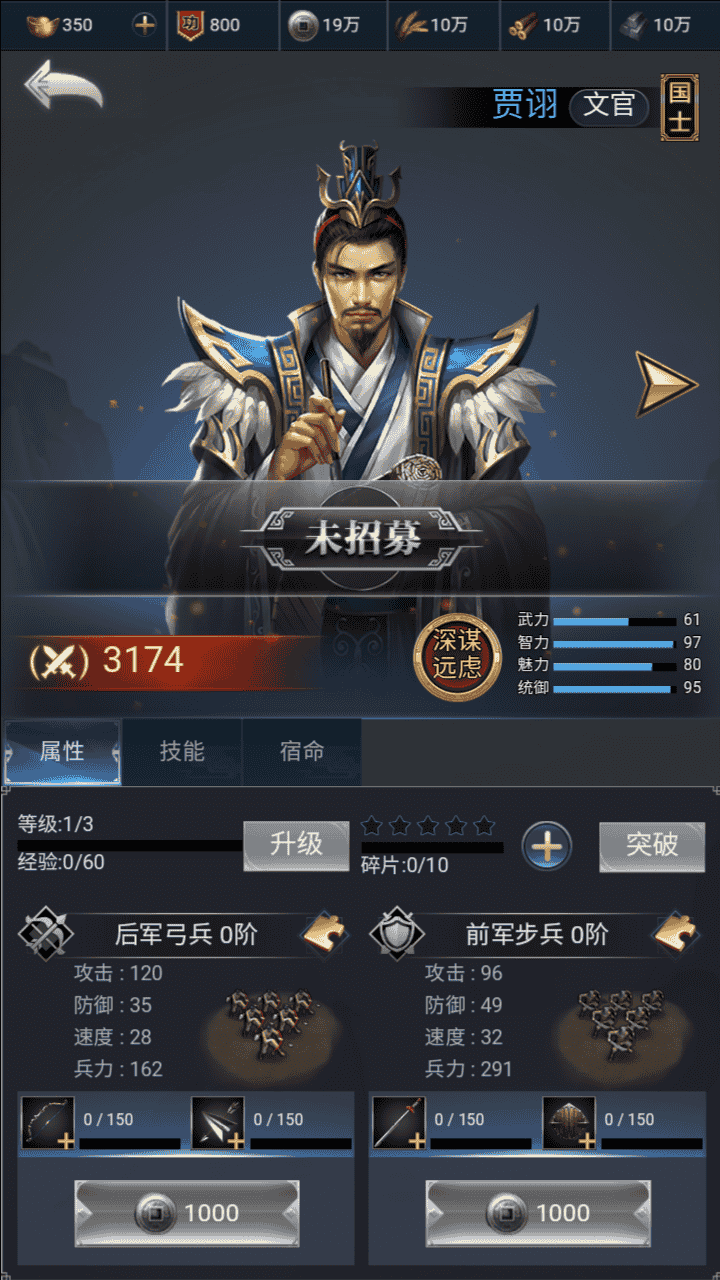Tap puzzle piece next to 后军弓兵
The width and height of the screenshot is (720, 1280).
coord(325,934)
